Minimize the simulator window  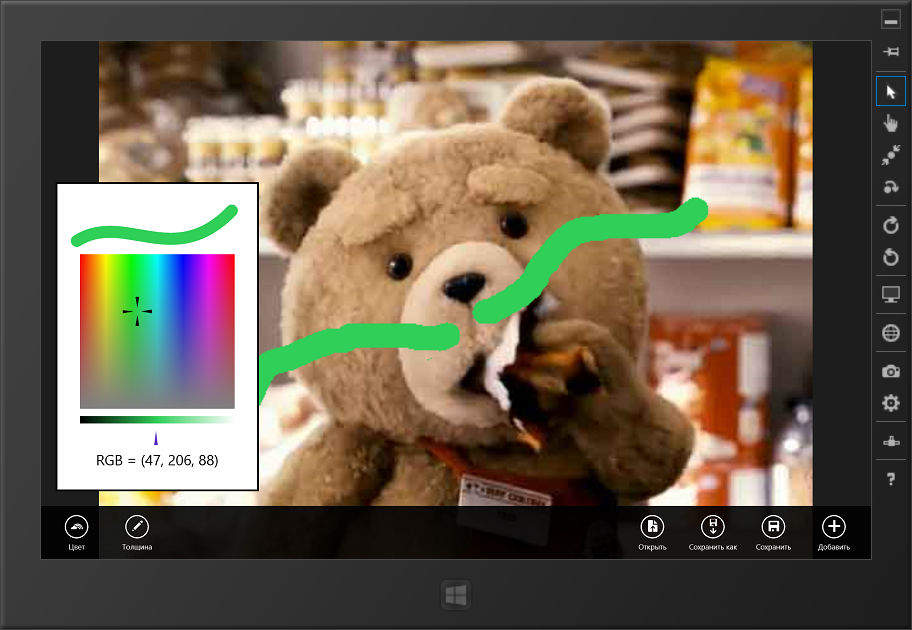(x=890, y=20)
